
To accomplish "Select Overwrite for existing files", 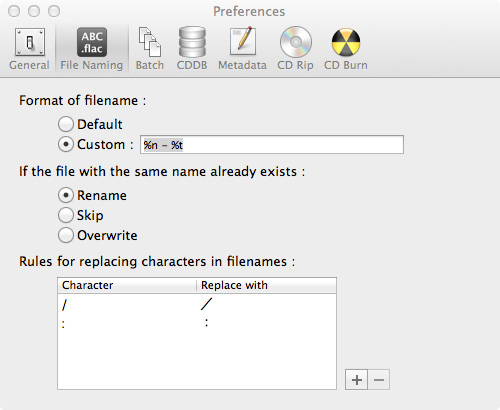I will tap(66, 235).
